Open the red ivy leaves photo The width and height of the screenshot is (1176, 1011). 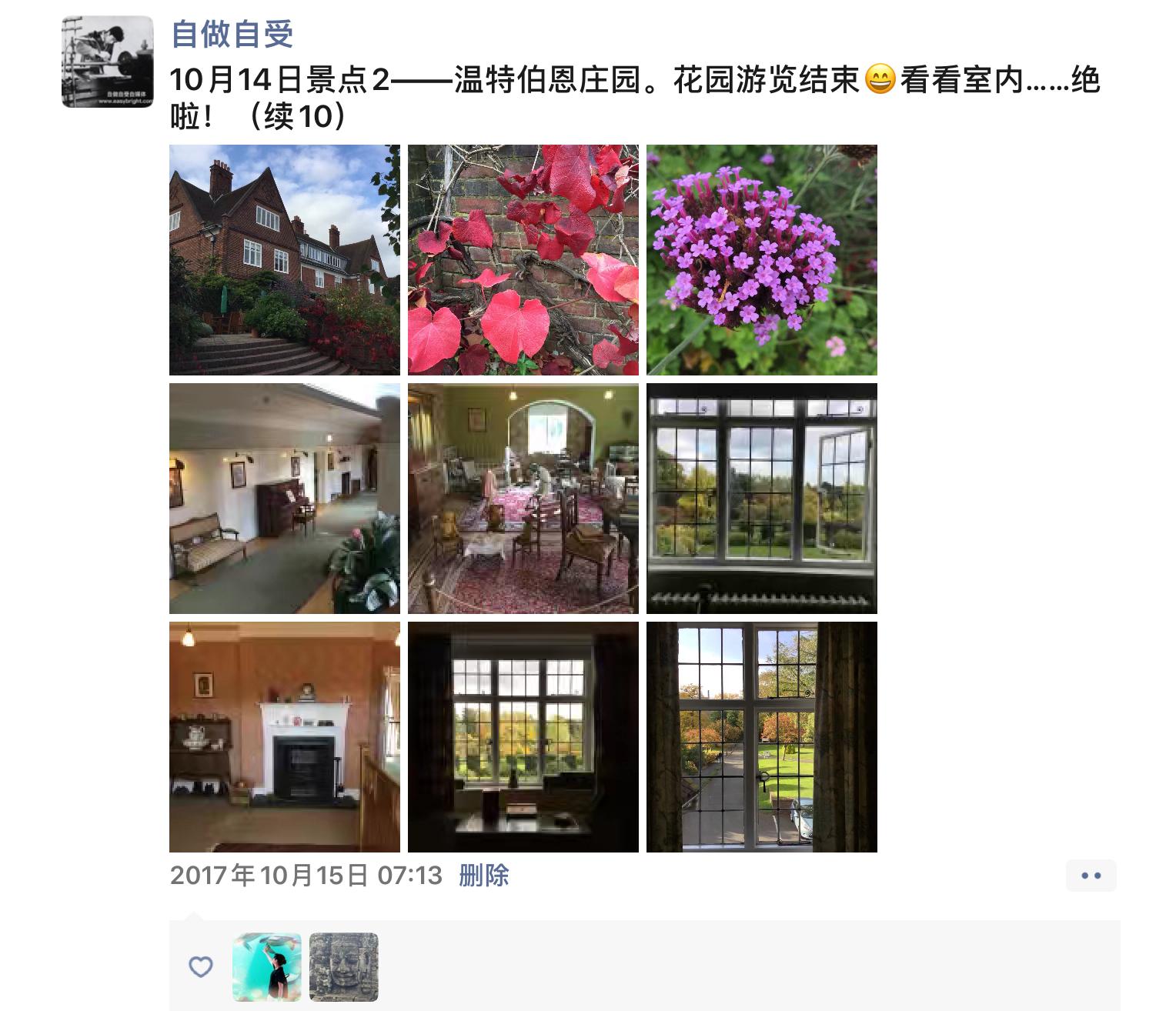tap(523, 260)
